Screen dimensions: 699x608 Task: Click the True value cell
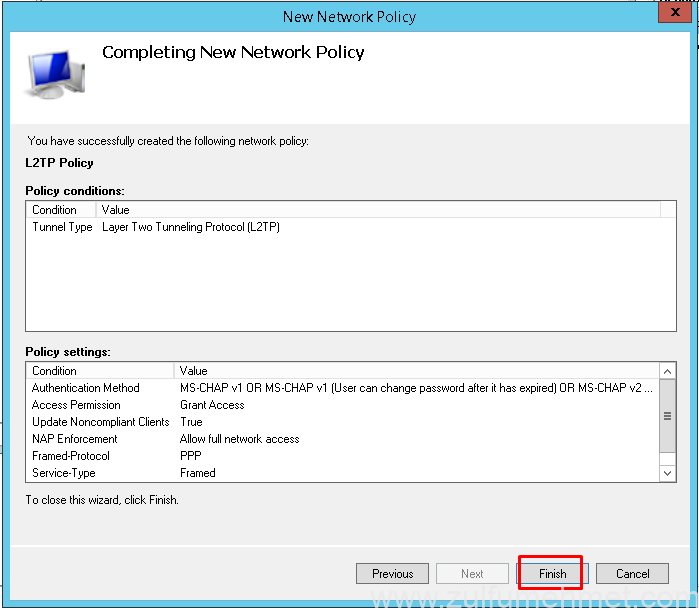click(191, 422)
